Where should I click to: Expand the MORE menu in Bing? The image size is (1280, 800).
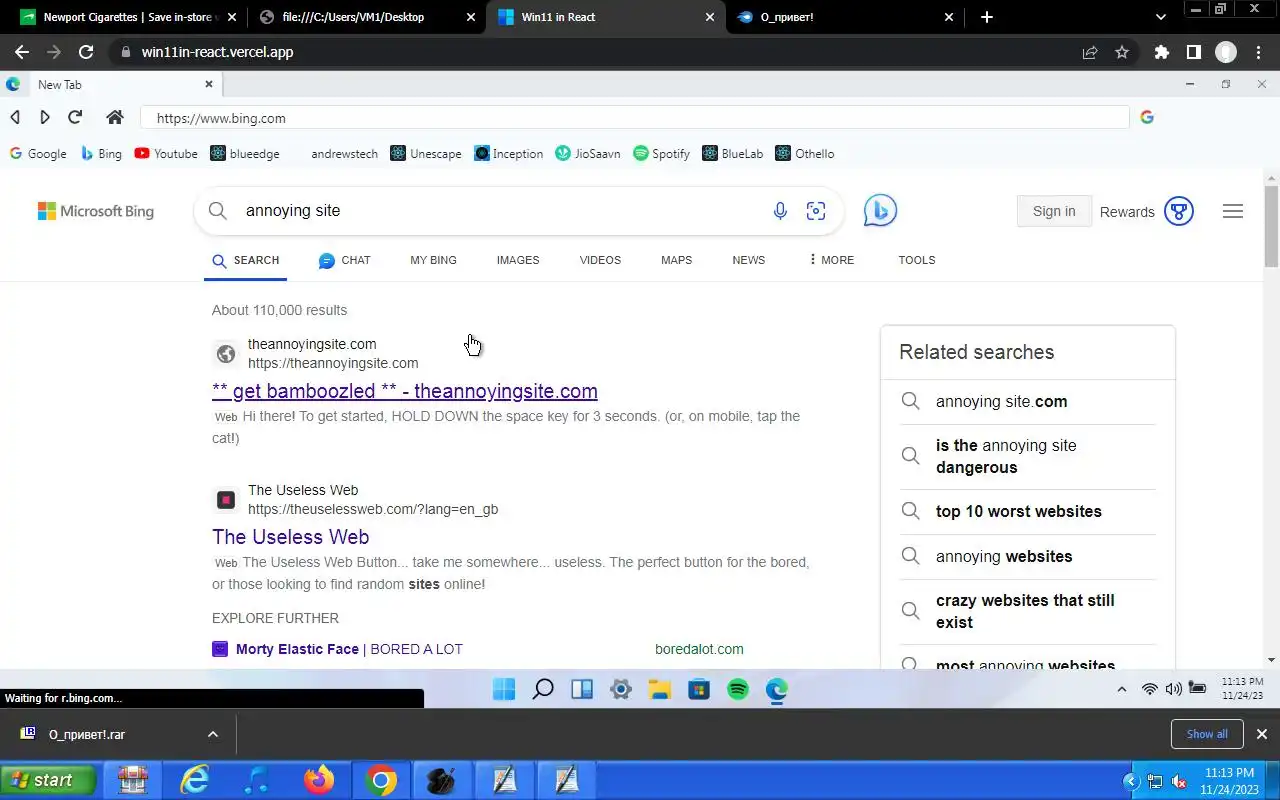(831, 260)
